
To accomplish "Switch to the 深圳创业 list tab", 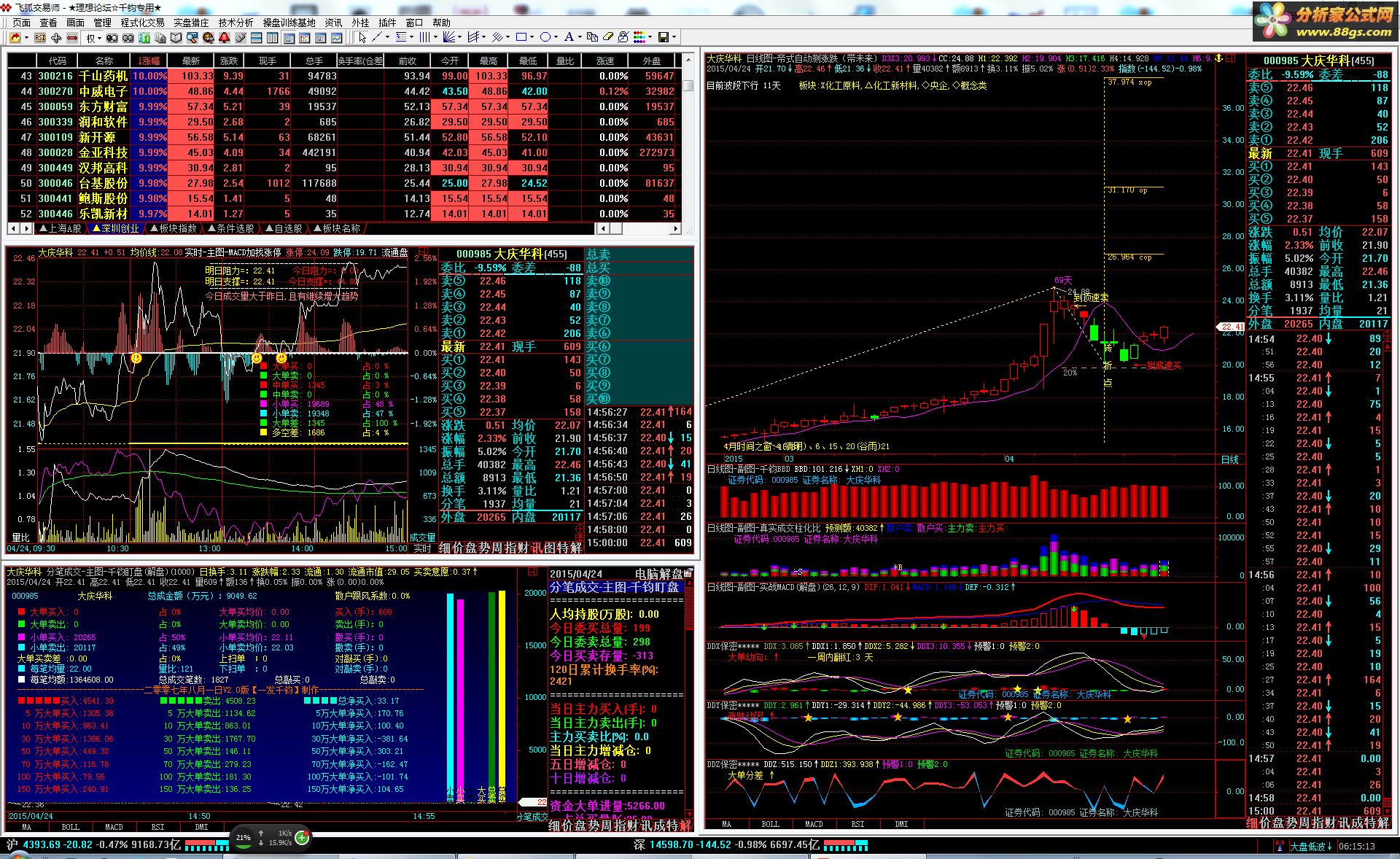I will 115,228.
